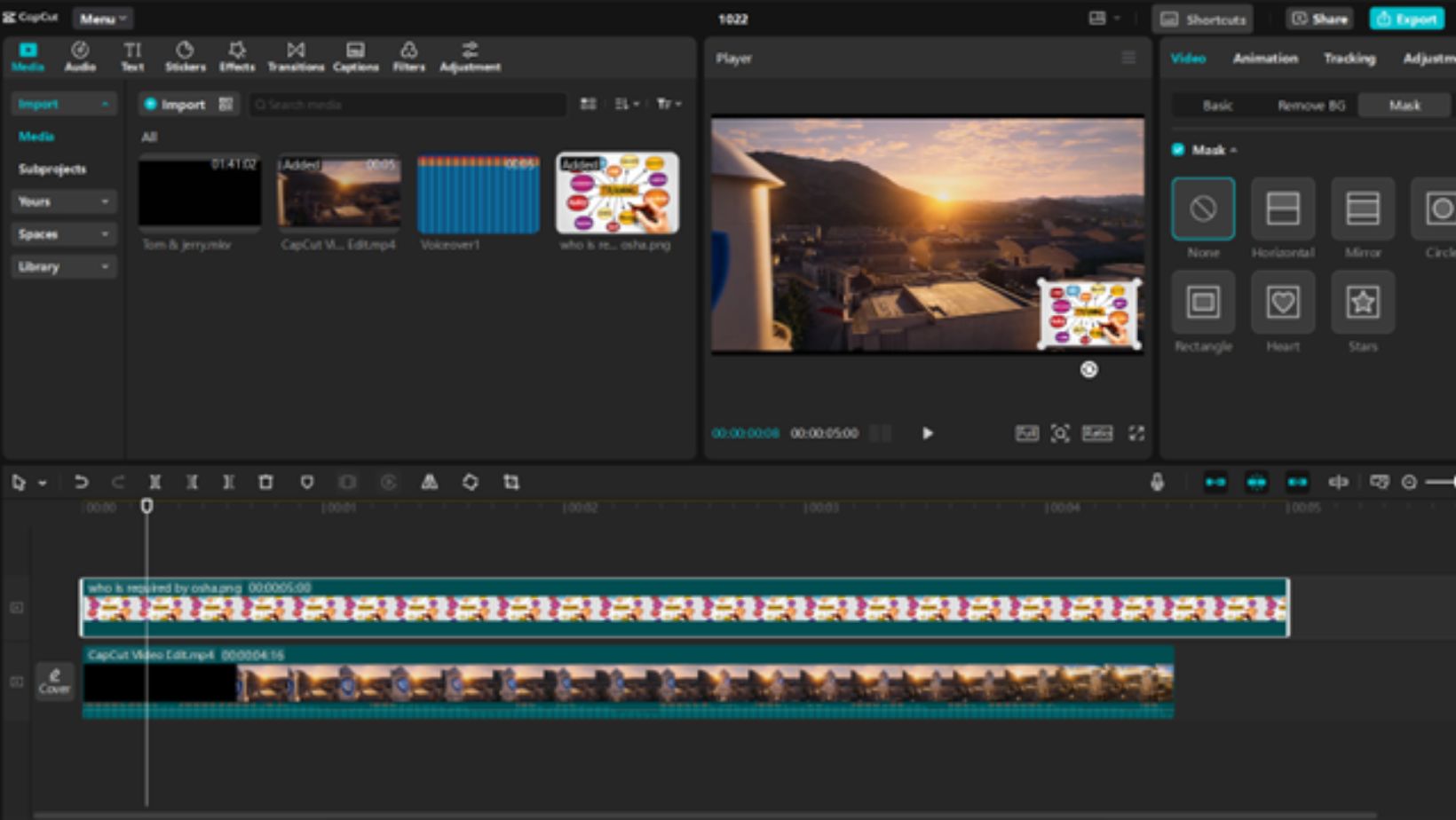This screenshot has width=1456, height=820.
Task: Open the Stickers tab
Action: (185, 57)
